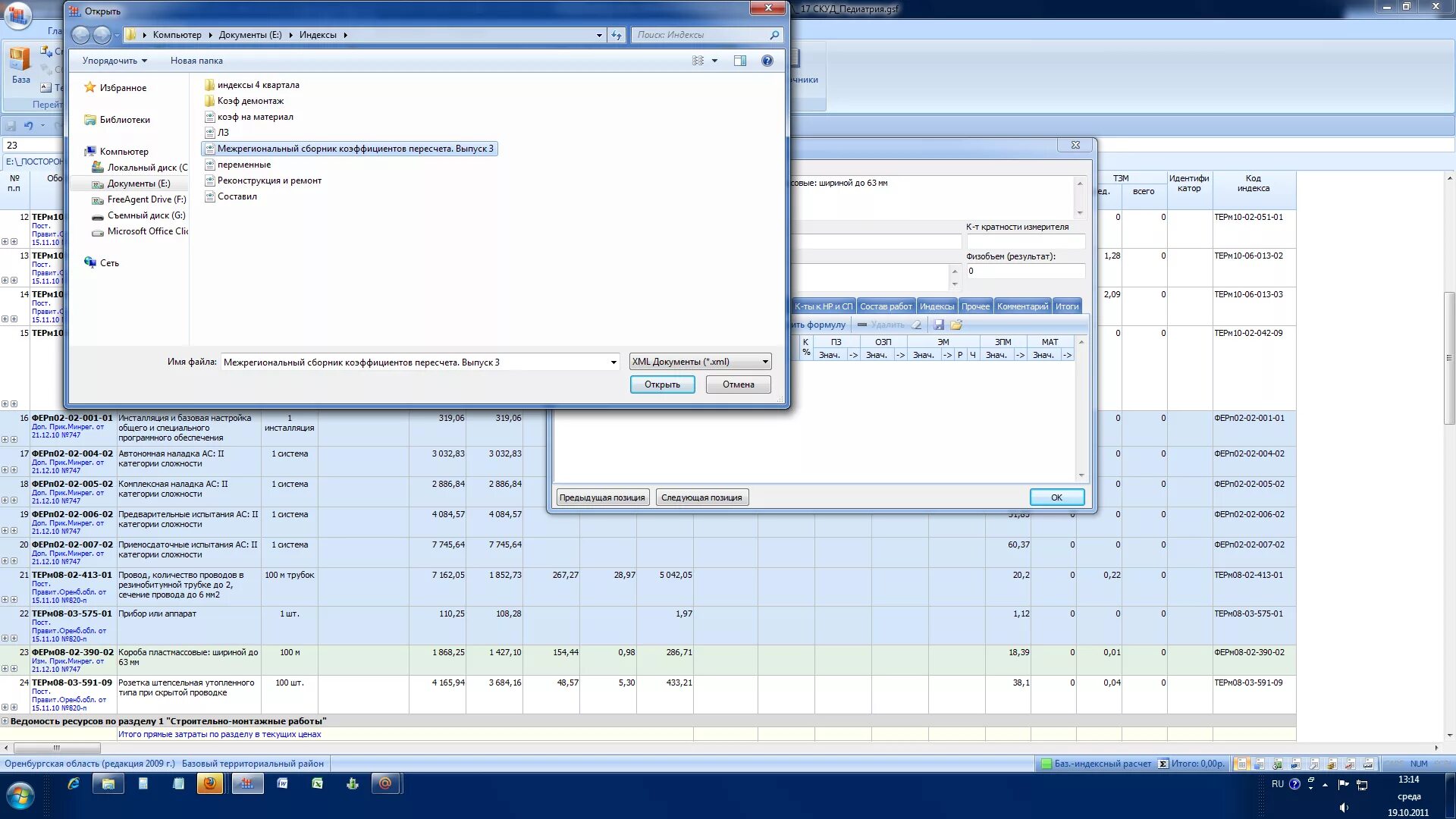The height and width of the screenshot is (819, 1456).
Task: Click the save diskette icon in formula toolbar
Action: click(939, 325)
